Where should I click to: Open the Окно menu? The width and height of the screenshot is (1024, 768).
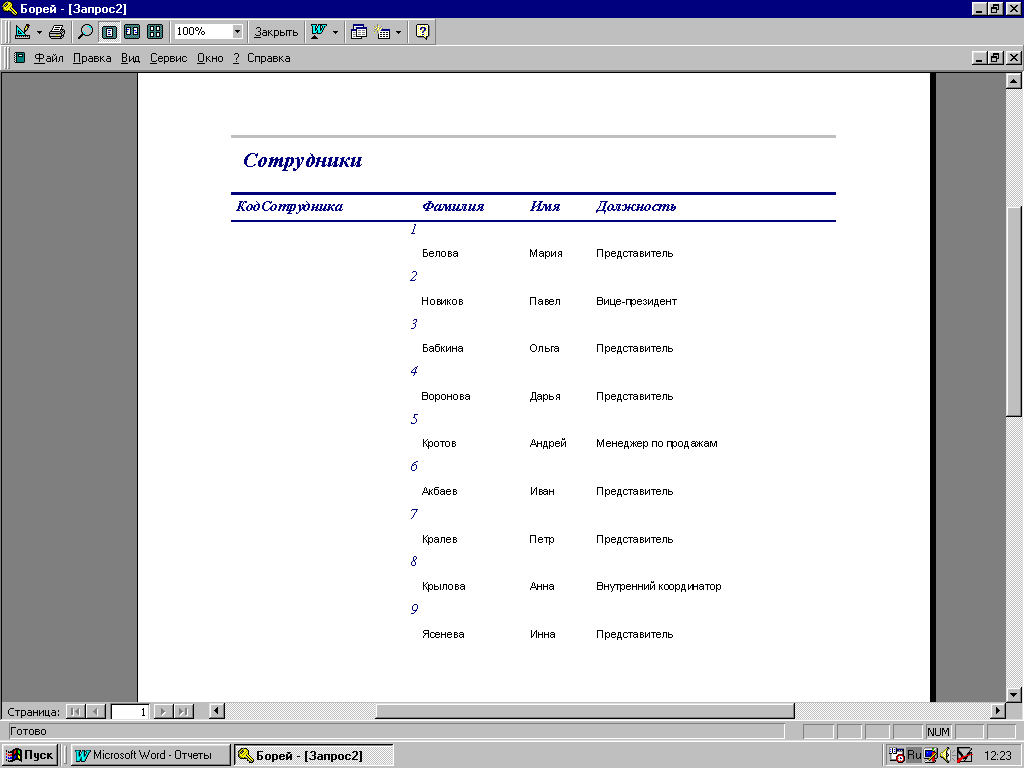coord(210,58)
